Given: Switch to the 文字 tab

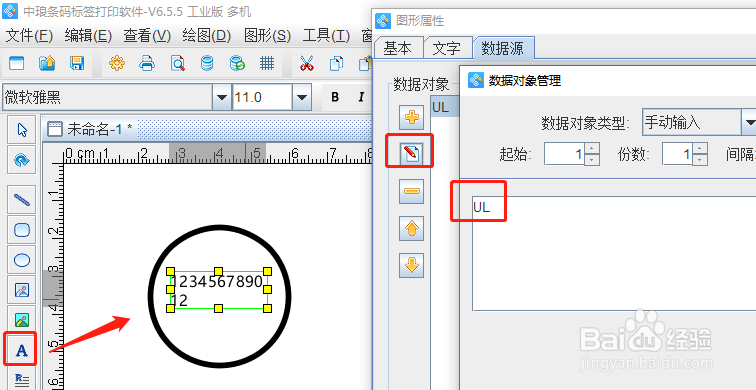Looking at the screenshot, I should tap(447, 48).
